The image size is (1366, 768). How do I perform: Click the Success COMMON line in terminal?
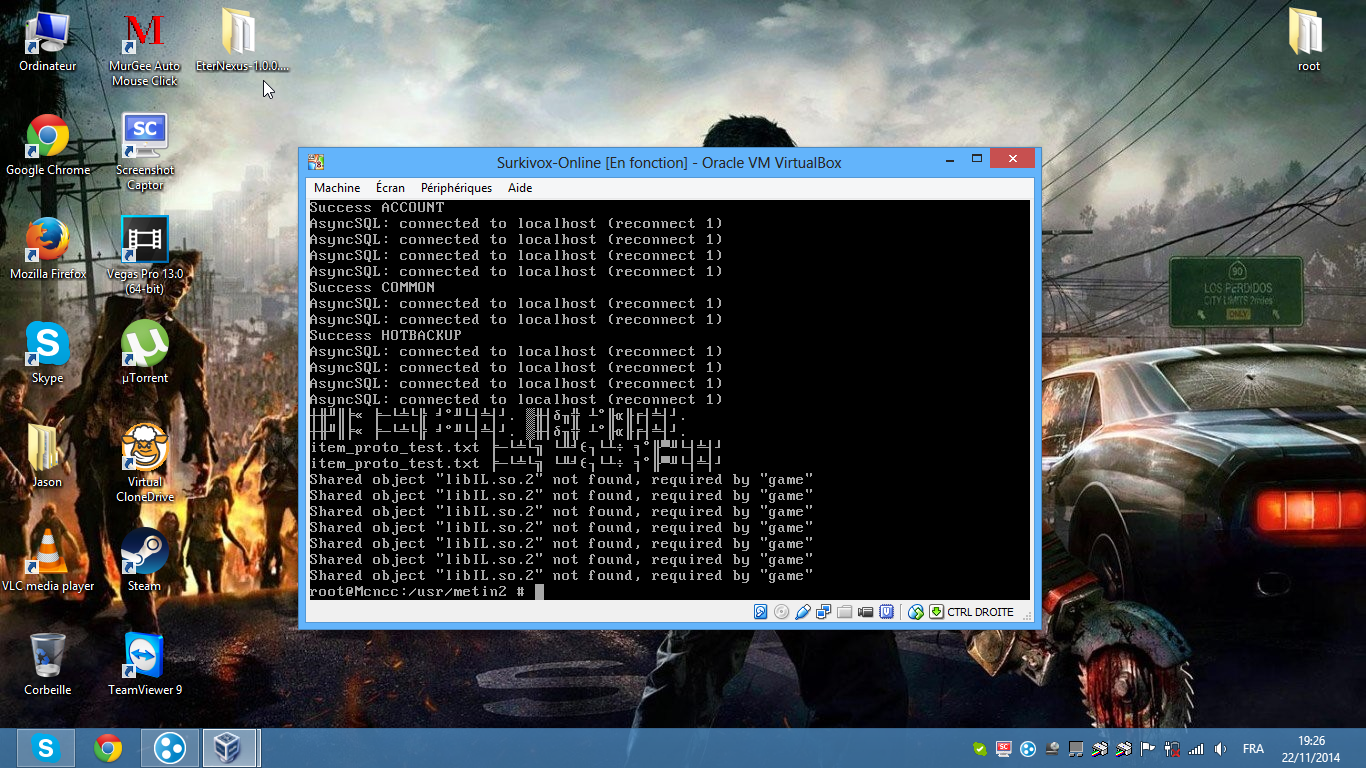click(372, 288)
